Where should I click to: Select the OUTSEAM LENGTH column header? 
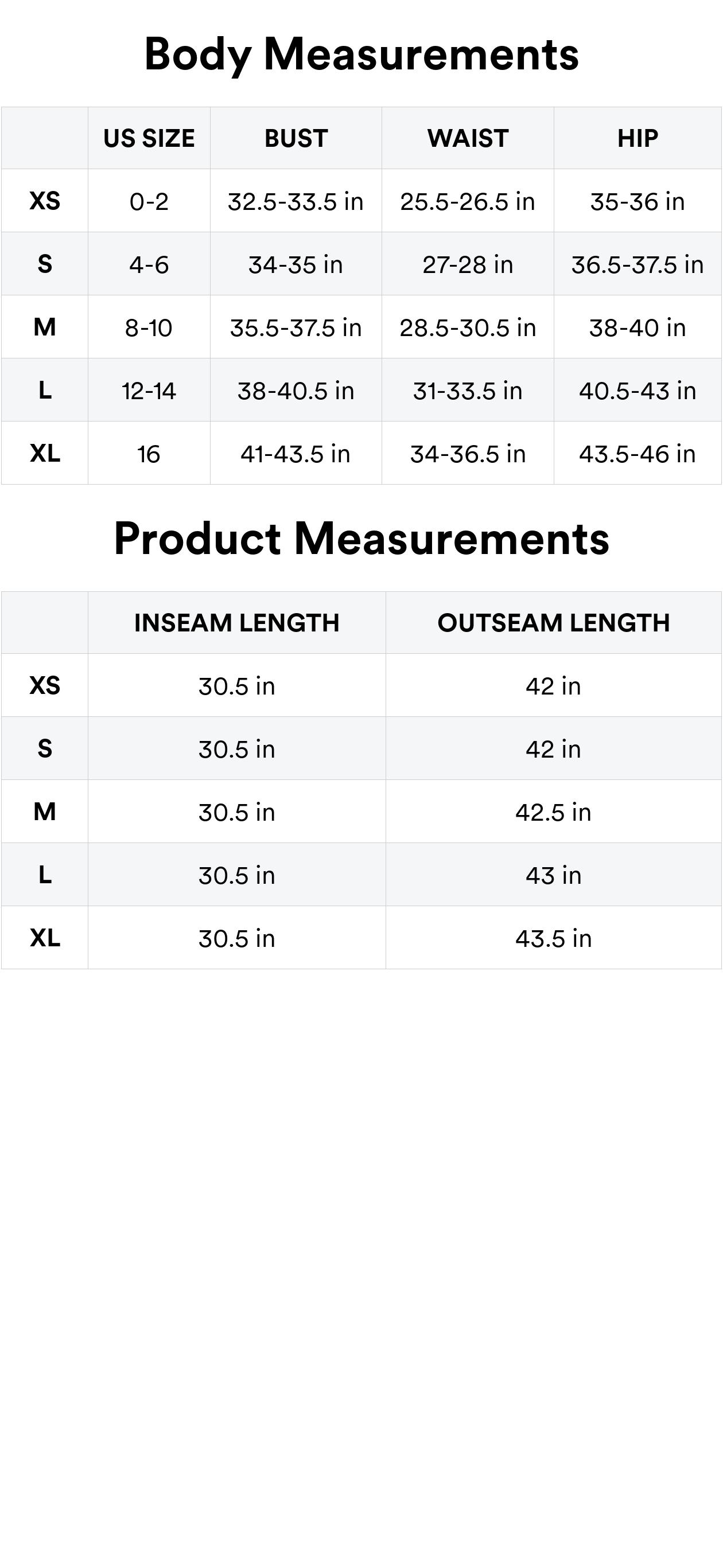click(553, 623)
